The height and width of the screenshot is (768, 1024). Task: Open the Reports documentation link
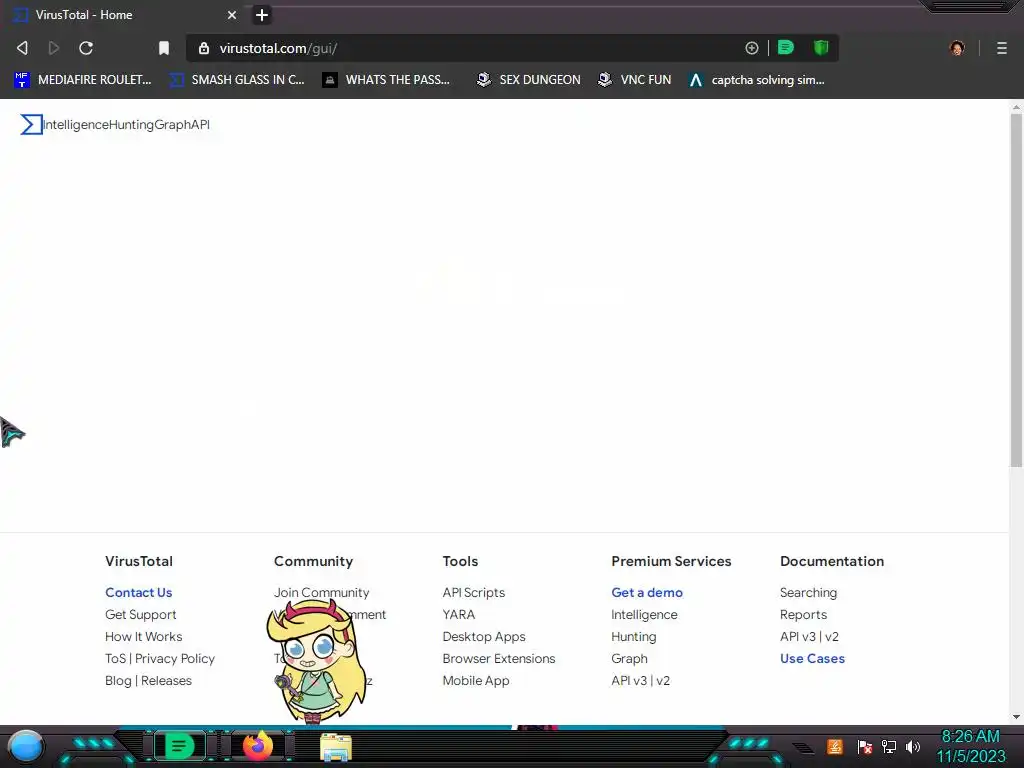pos(803,615)
